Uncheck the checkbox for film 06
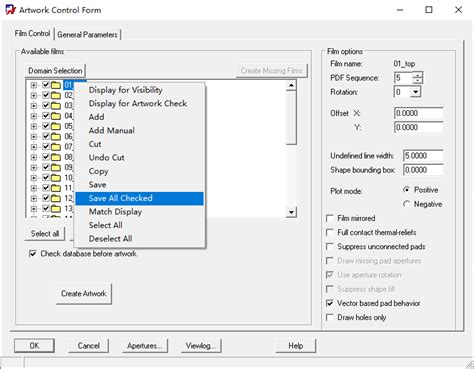 [46, 136]
